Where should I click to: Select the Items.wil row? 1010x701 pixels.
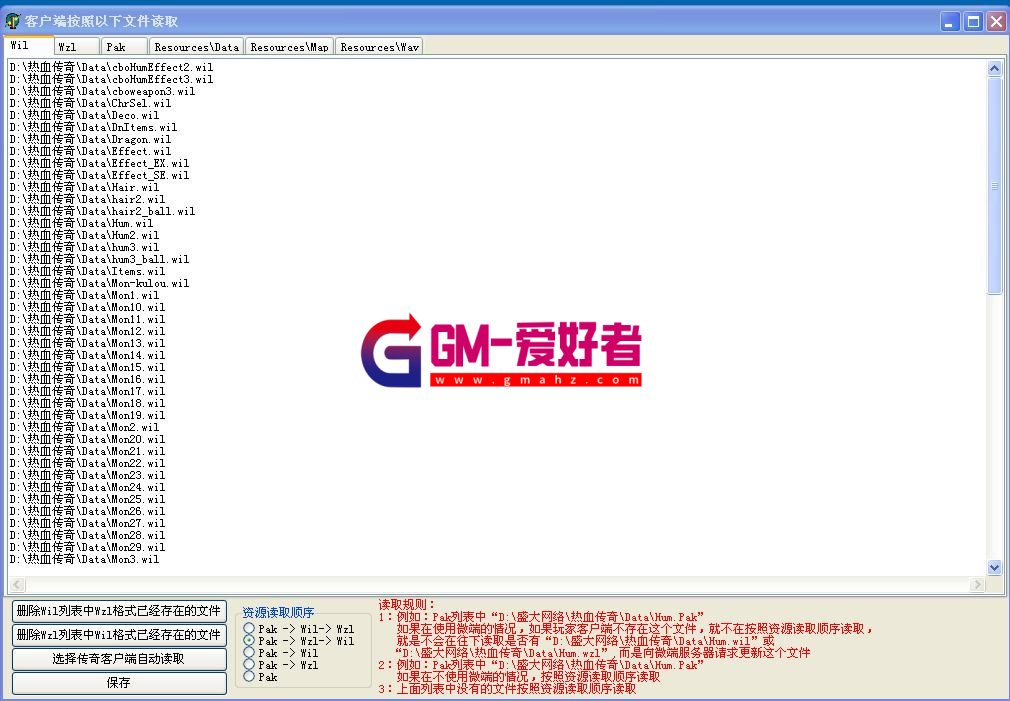pyautogui.click(x=88, y=272)
